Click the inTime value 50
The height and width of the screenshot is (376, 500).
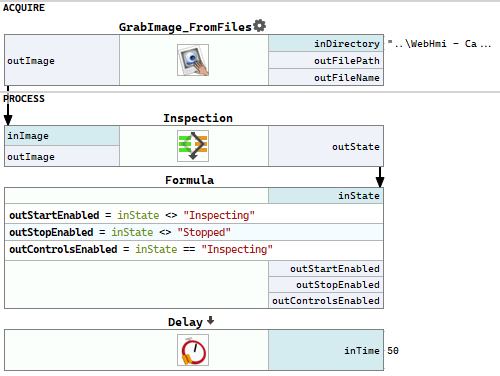click(x=393, y=350)
